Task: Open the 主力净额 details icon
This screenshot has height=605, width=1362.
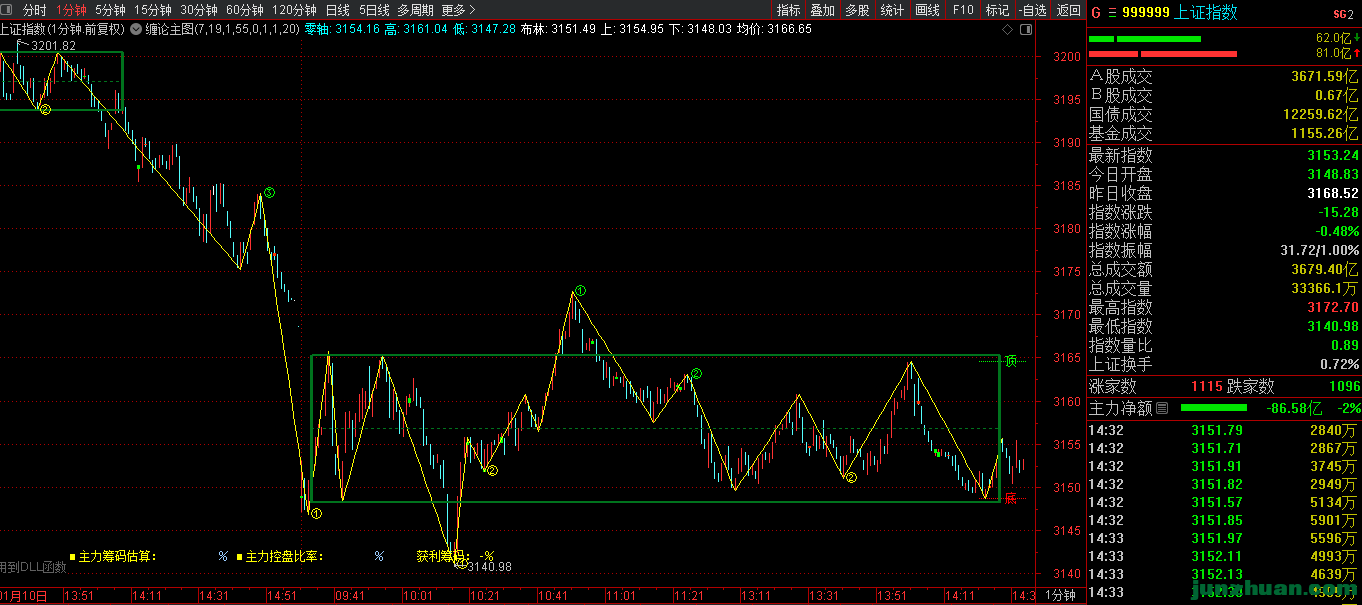Action: point(1161,408)
